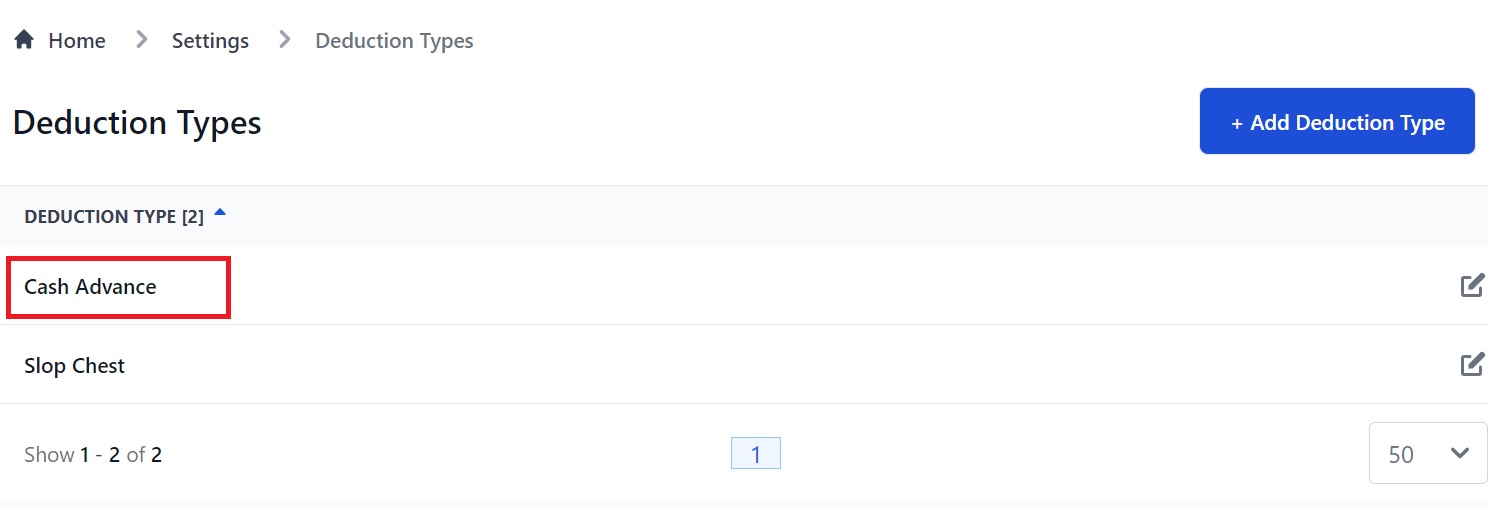Click the Show 1 - 2 of 2 text

click(93, 455)
